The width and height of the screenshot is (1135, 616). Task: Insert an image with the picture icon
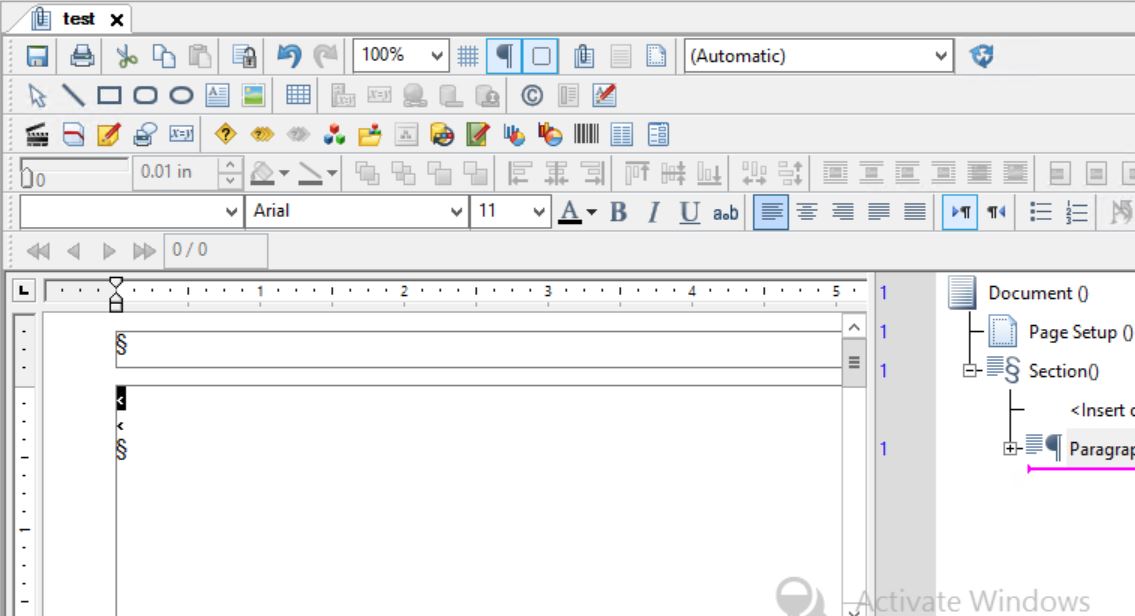point(254,96)
